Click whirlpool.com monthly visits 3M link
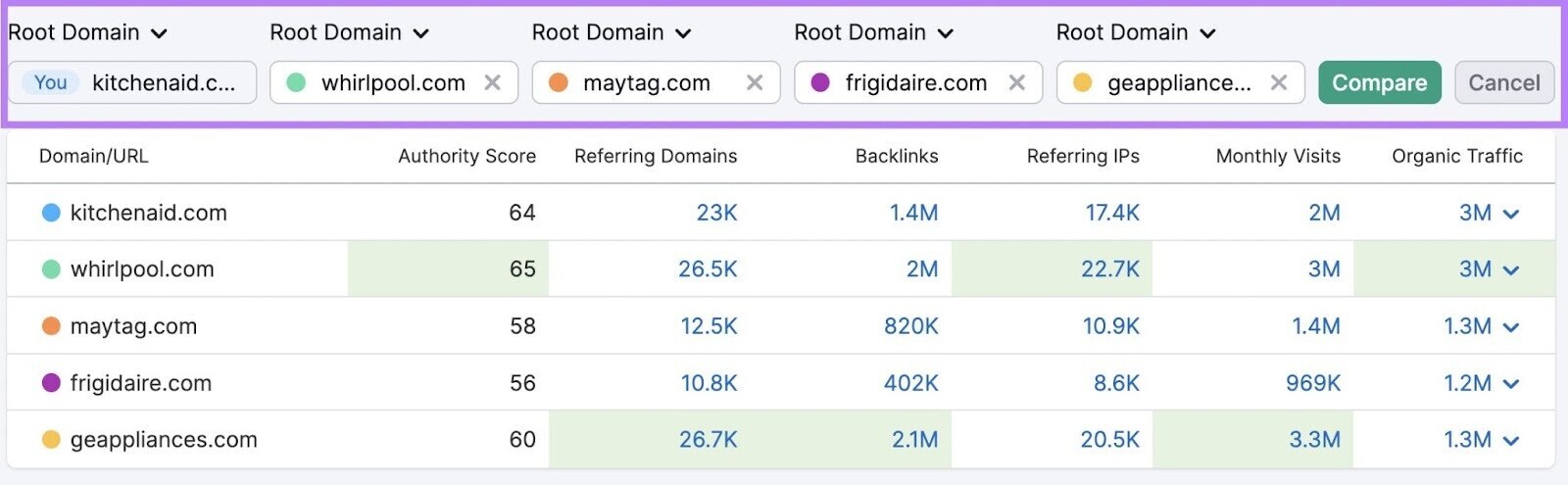Viewport: 1568px width, 485px height. pyautogui.click(x=1324, y=269)
